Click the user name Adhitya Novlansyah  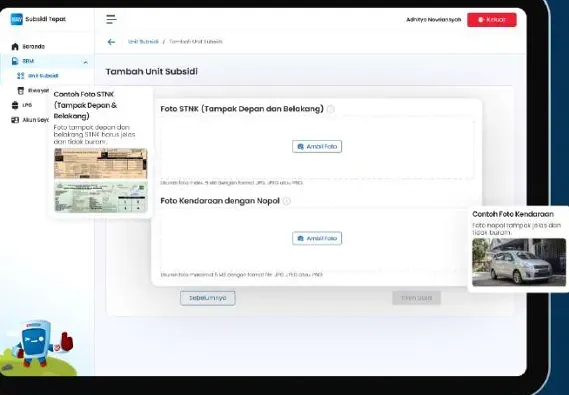[433, 20]
